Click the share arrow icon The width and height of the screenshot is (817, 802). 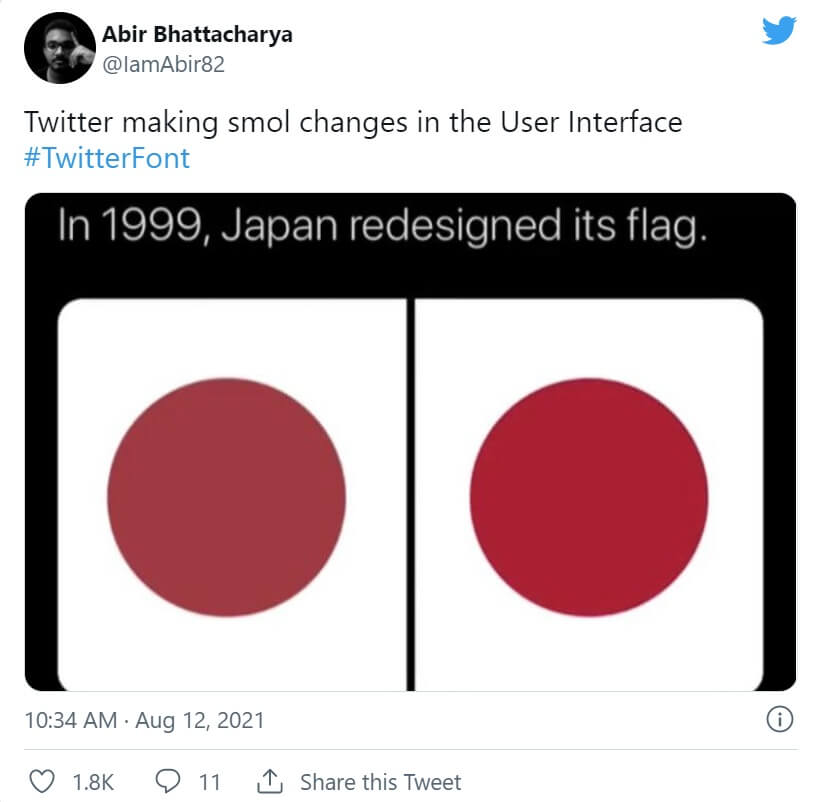[x=270, y=780]
